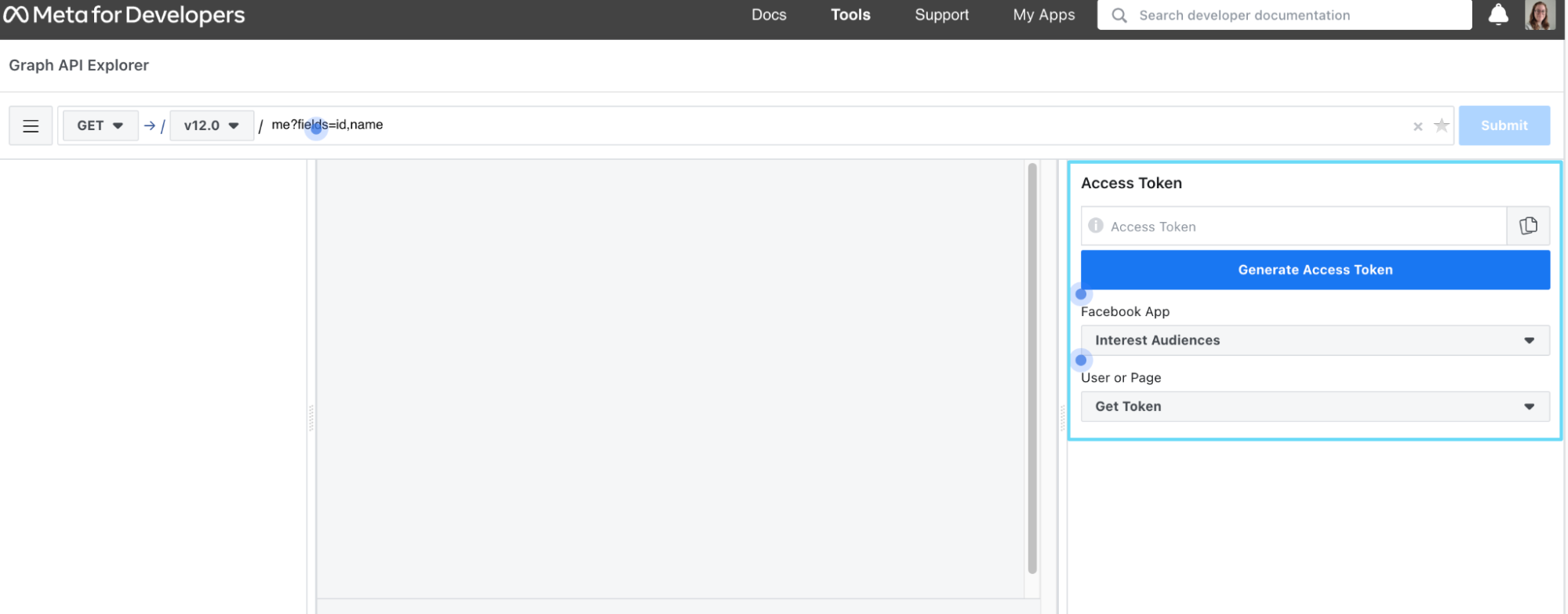Open the v12.0 version dropdown
Viewport: 1568px width, 614px height.
212,125
